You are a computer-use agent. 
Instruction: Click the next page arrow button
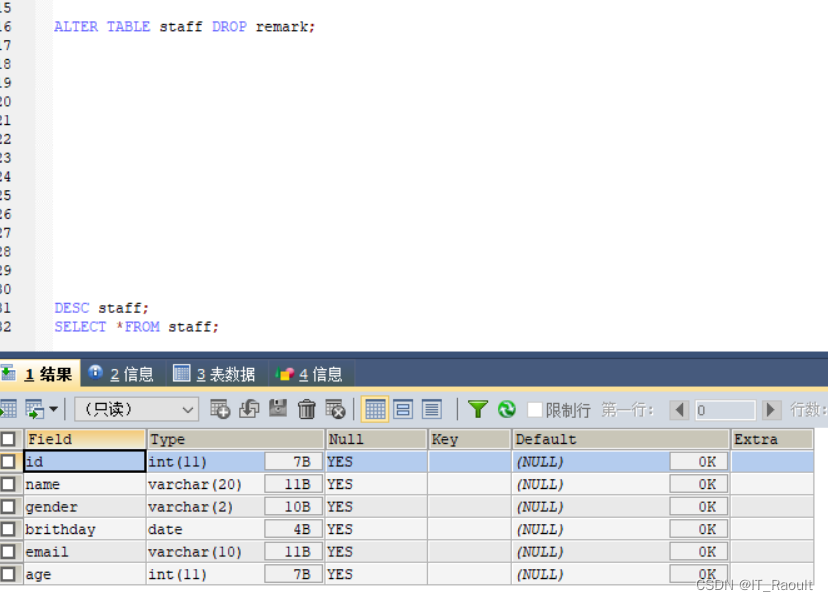coord(770,410)
